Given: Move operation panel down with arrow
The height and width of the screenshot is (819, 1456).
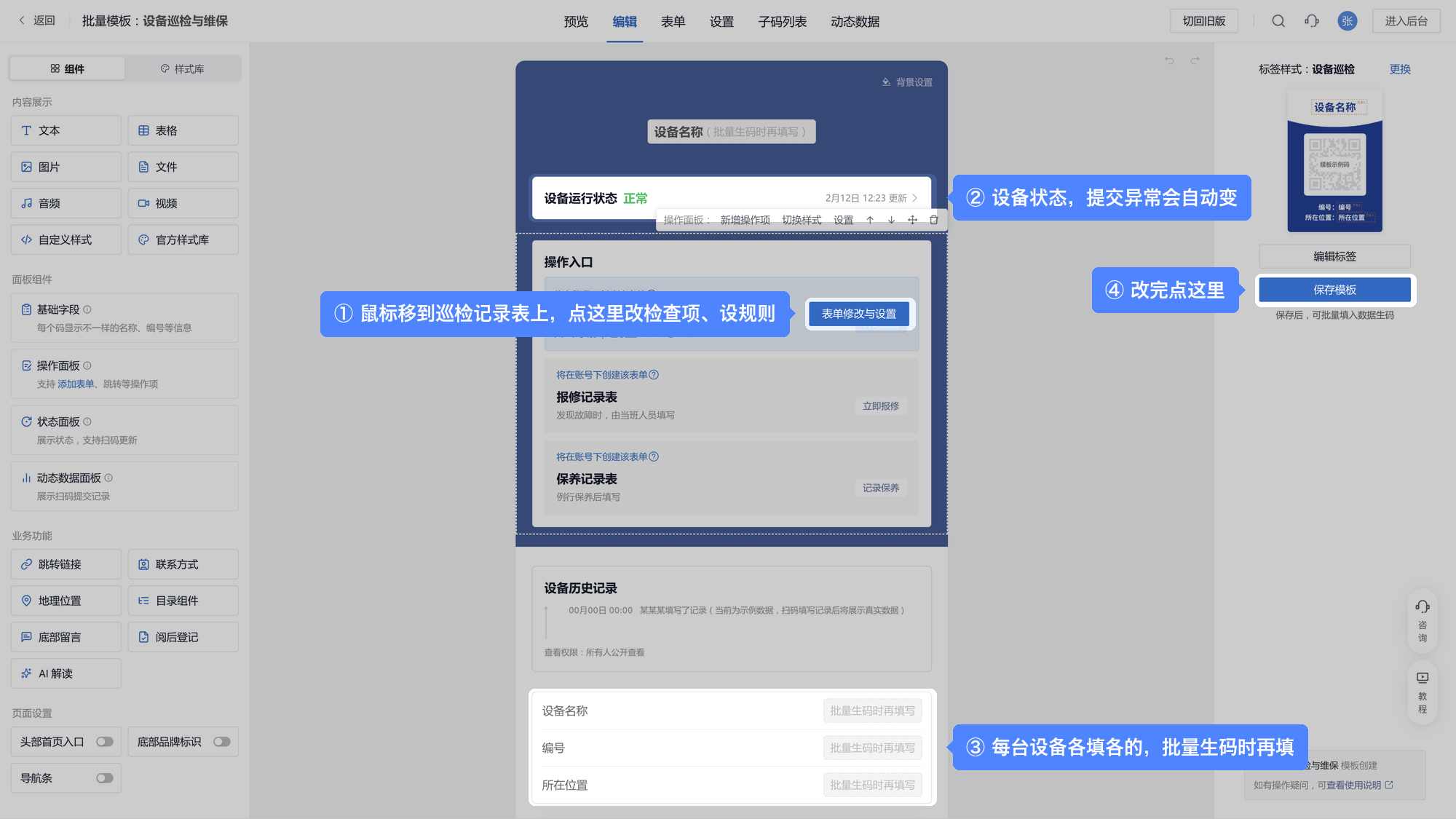Looking at the screenshot, I should (x=891, y=220).
